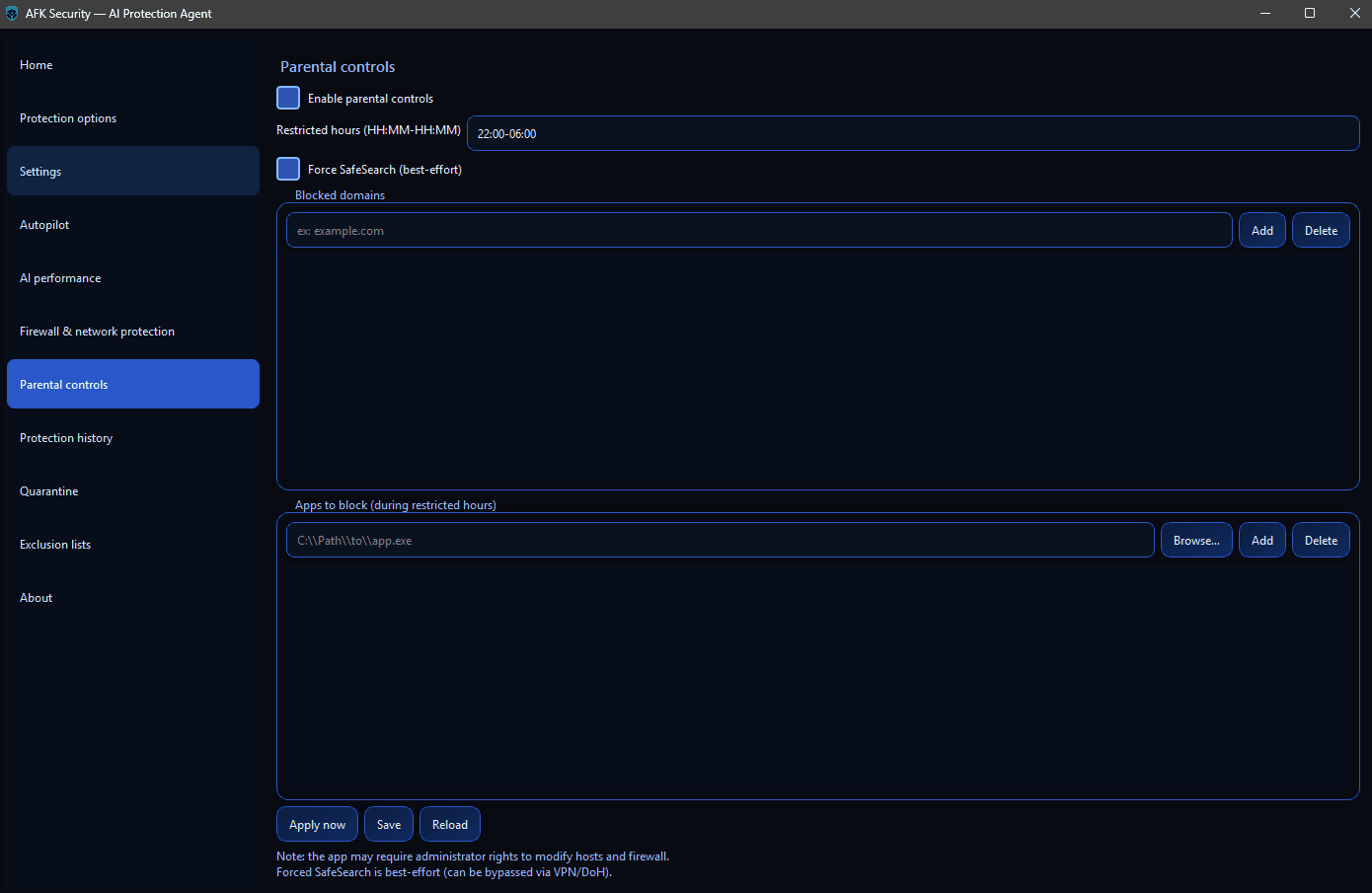Select the Settings section
The image size is (1372, 893).
(39, 171)
